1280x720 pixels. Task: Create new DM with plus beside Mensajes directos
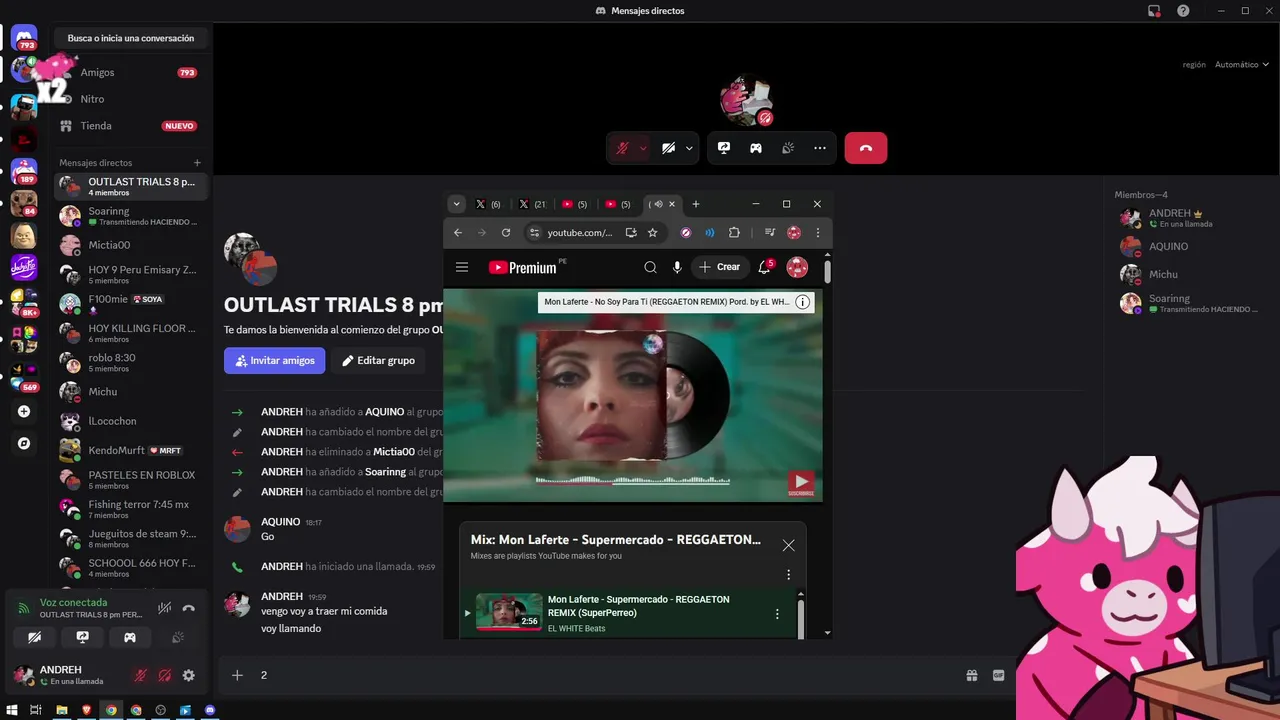(197, 163)
